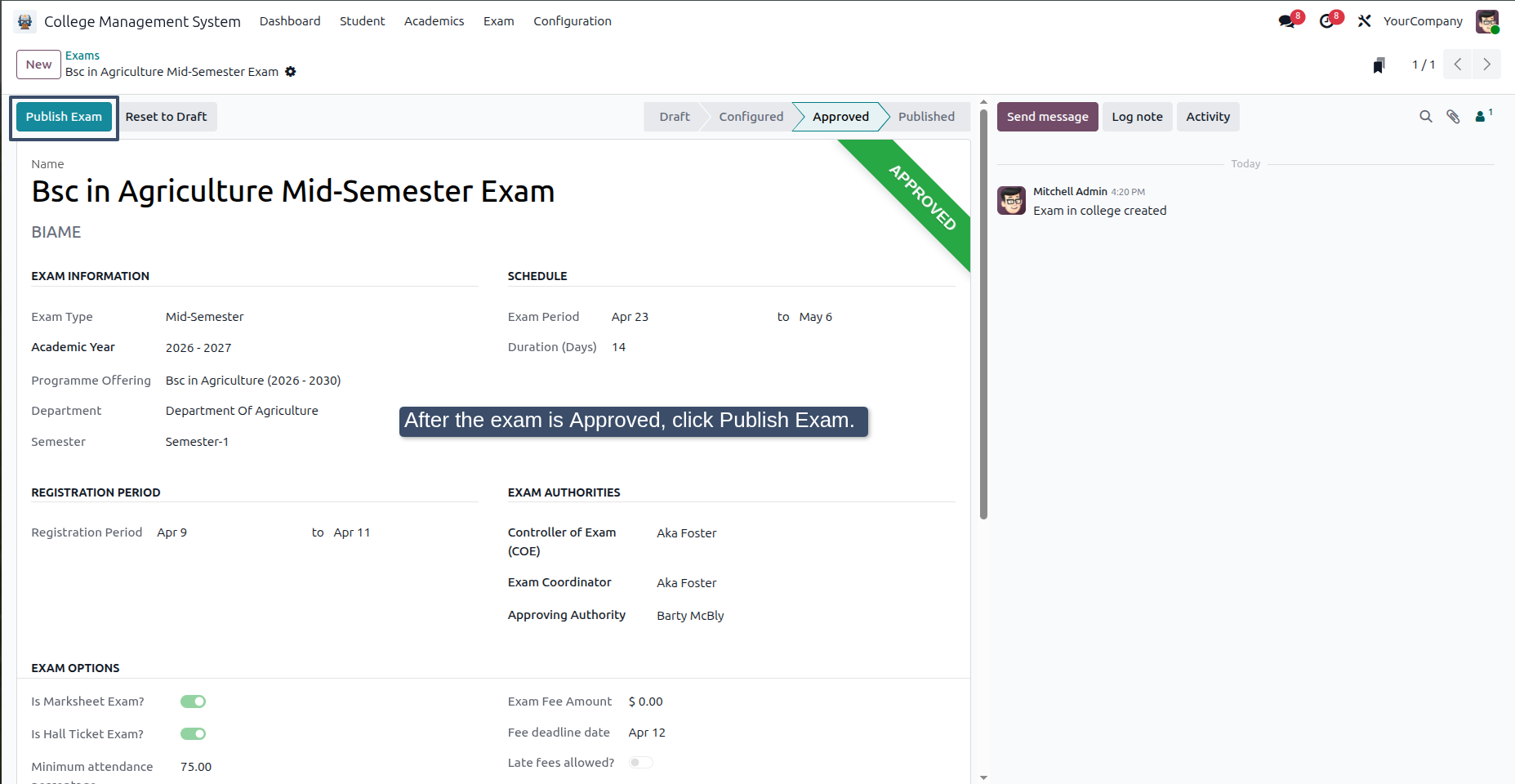Open the Exam menu
The width and height of the screenshot is (1515, 784).
click(498, 21)
